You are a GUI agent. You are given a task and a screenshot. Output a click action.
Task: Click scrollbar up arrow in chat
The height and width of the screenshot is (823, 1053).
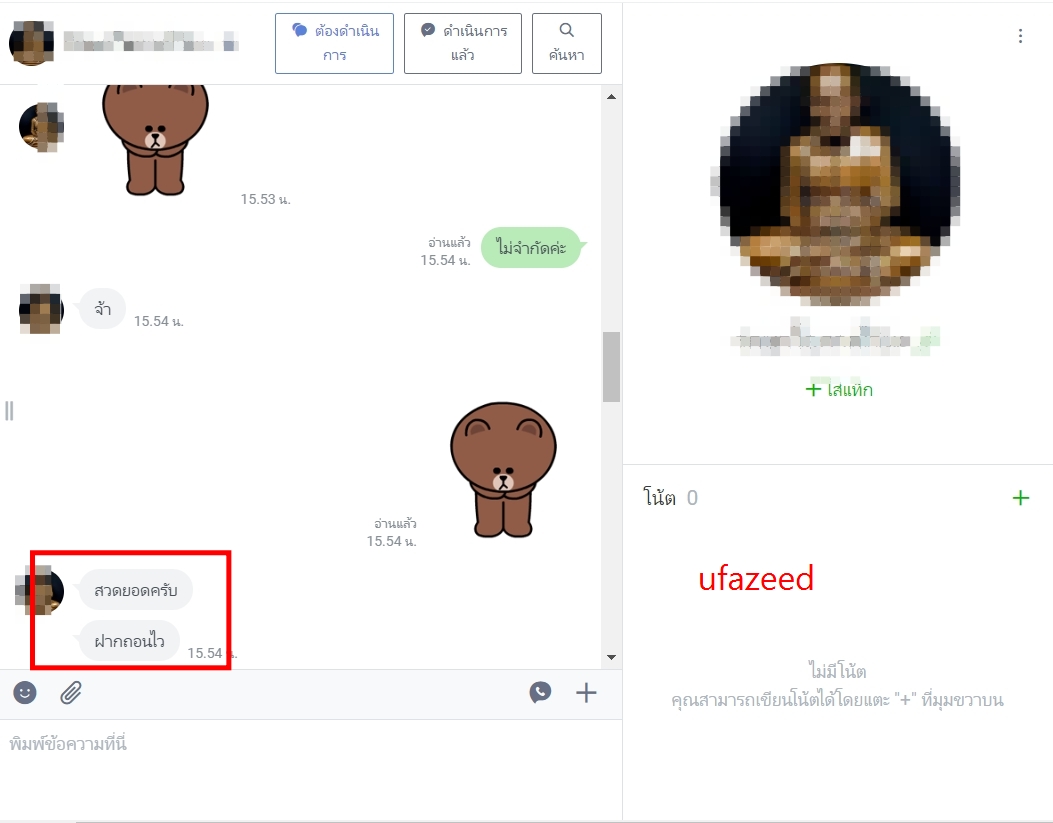coord(611,97)
